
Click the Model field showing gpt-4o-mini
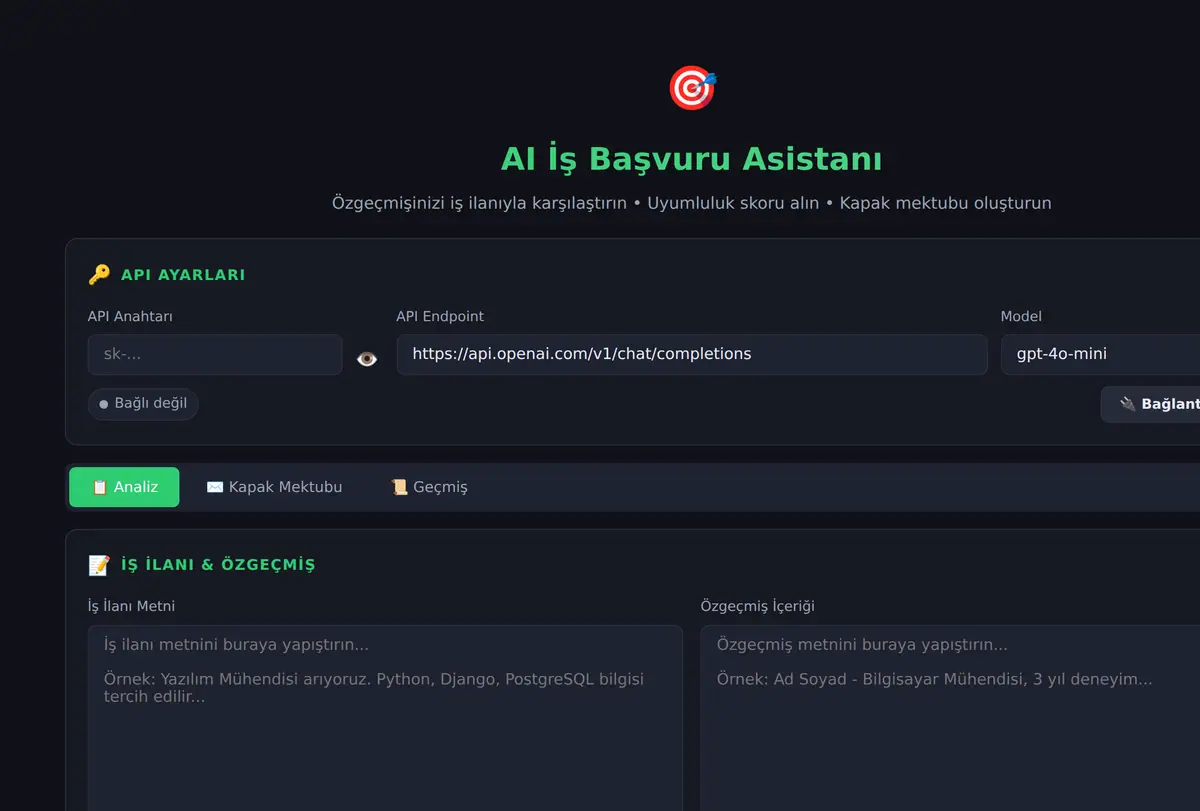(x=1100, y=354)
